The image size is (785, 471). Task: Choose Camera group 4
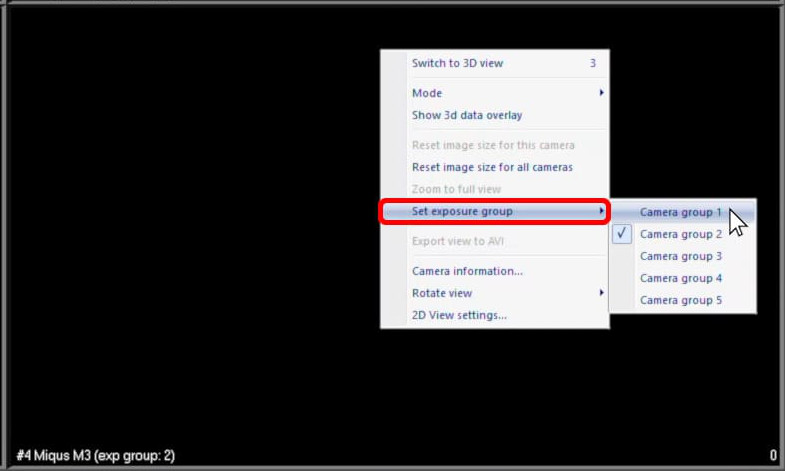680,278
